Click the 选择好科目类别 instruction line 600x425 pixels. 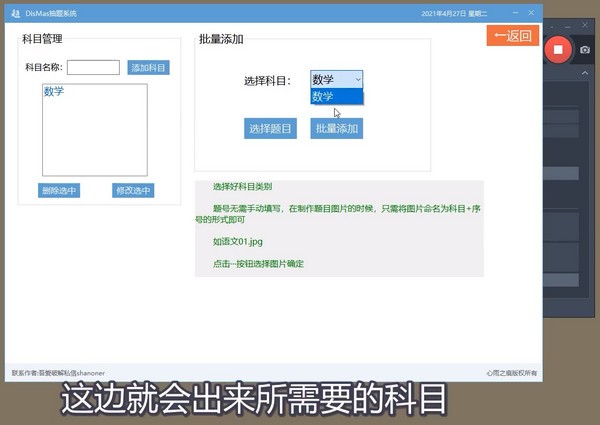pyautogui.click(x=243, y=187)
